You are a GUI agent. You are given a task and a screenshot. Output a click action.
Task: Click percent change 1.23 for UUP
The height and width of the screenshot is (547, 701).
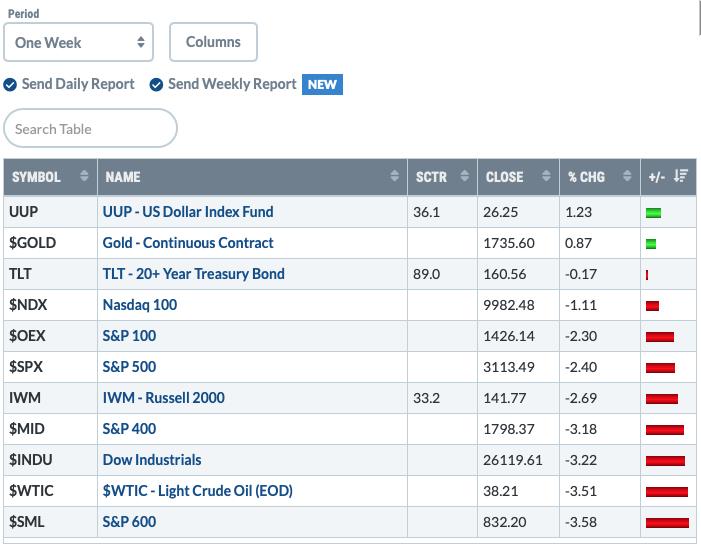[x=578, y=212]
